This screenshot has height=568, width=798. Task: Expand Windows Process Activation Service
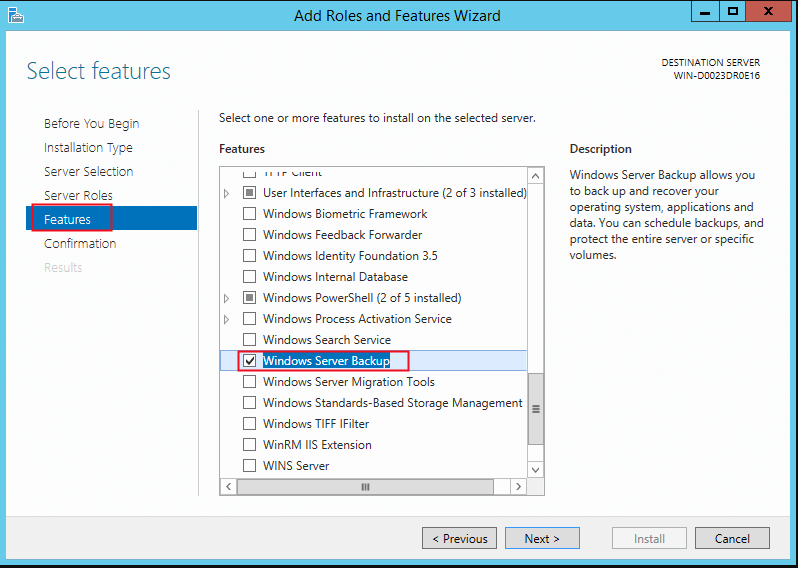(227, 319)
